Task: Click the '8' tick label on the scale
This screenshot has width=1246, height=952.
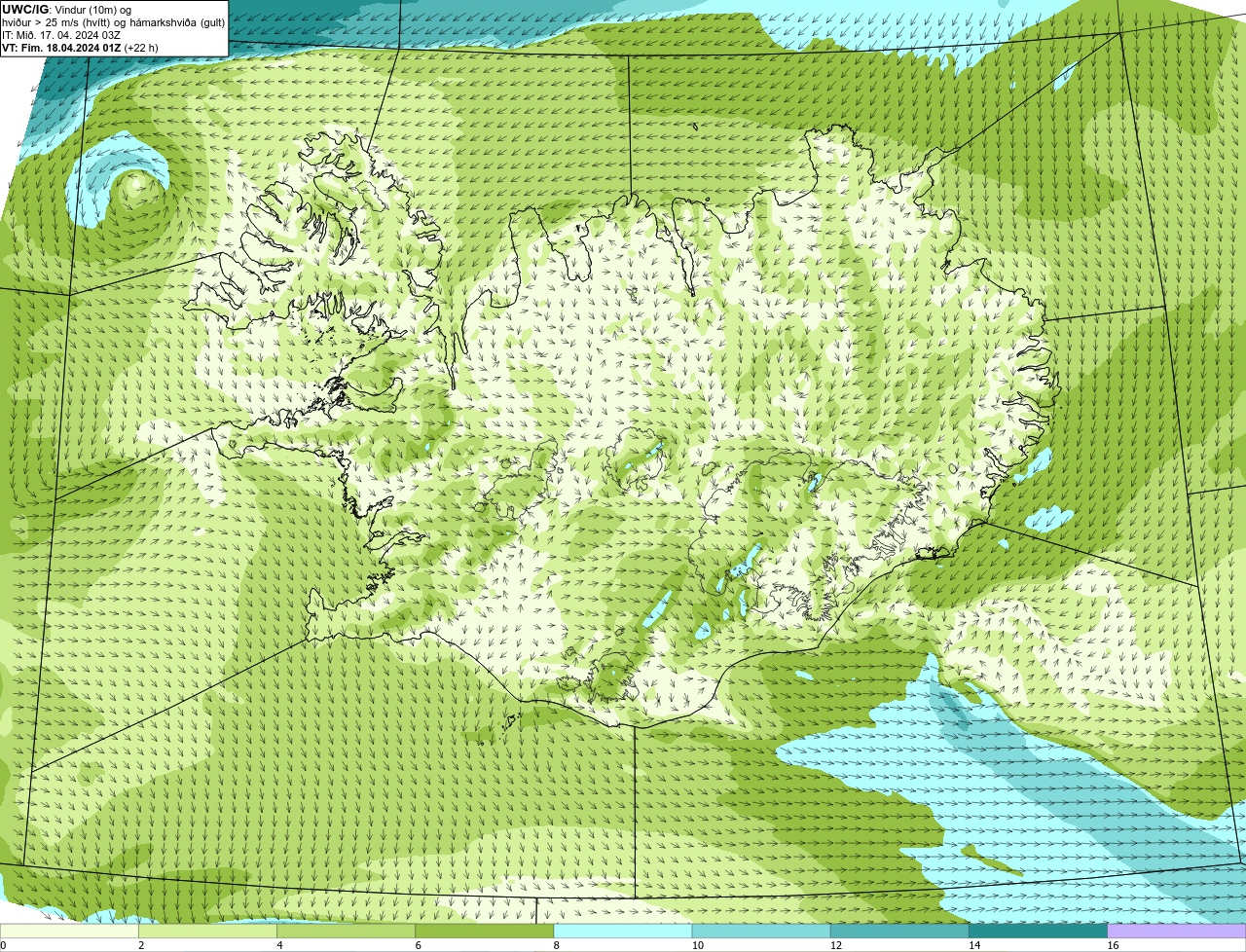Action: [x=557, y=945]
